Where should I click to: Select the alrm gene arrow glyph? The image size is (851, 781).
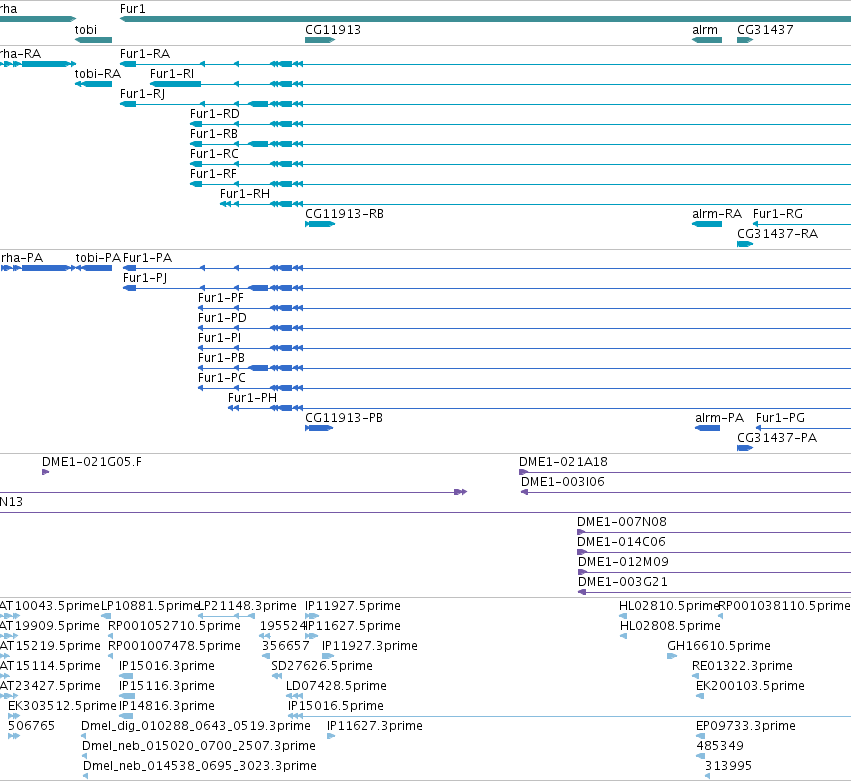pyautogui.click(x=707, y=40)
